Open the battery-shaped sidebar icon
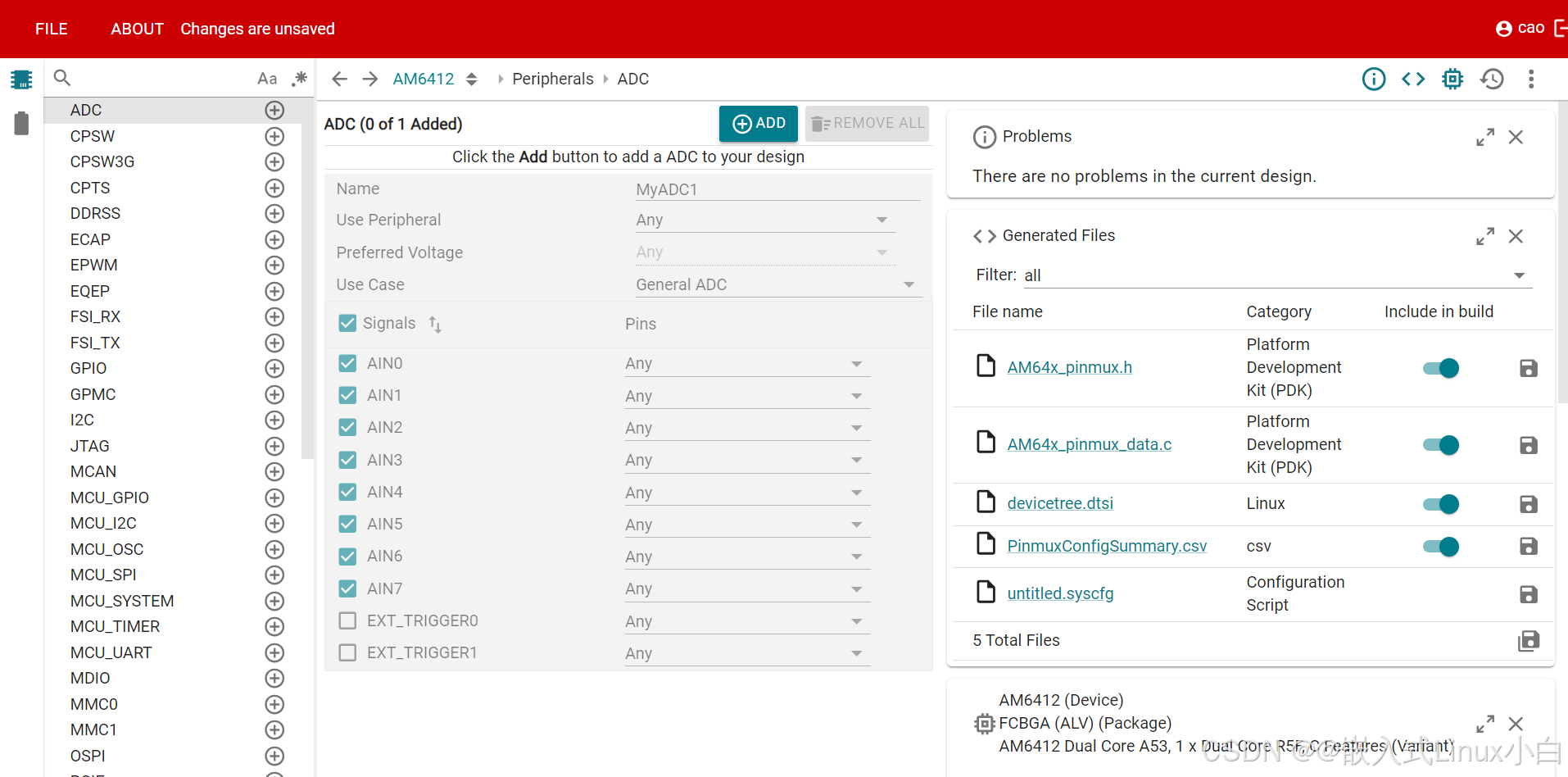This screenshot has height=777, width=1568. (x=21, y=123)
